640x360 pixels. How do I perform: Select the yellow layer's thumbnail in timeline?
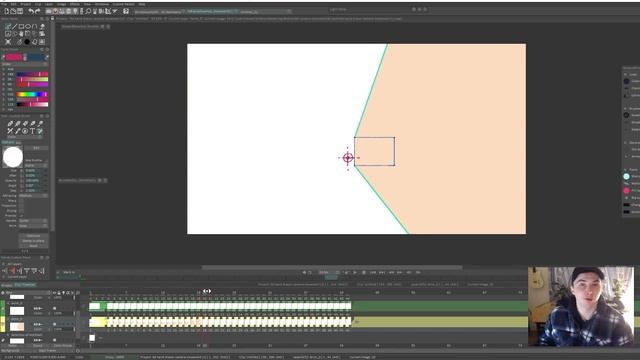coord(17,327)
